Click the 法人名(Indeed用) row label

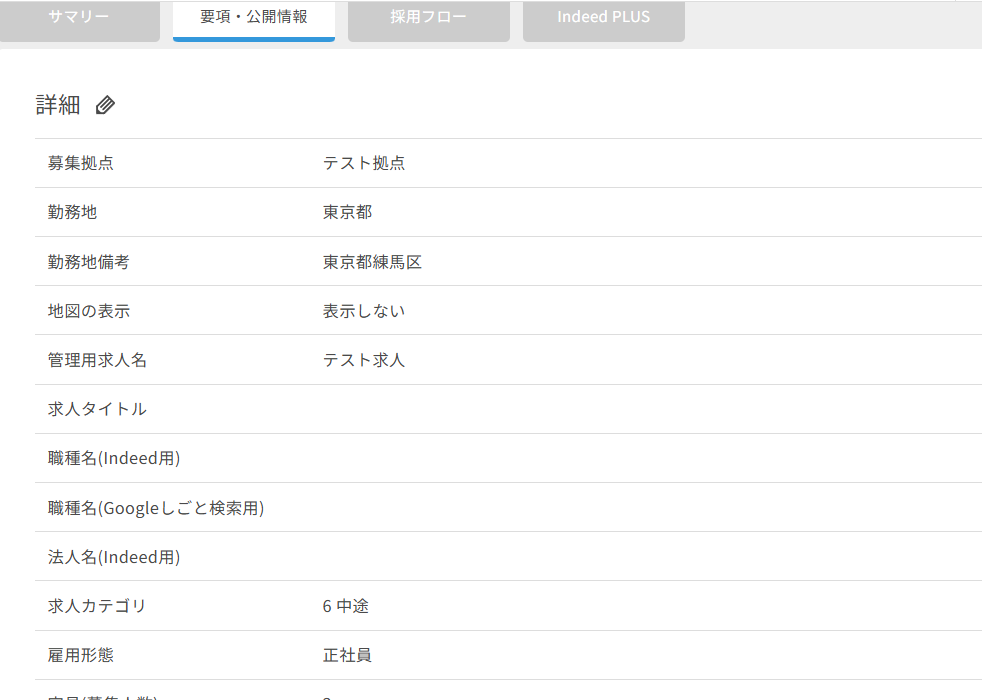(x=114, y=557)
